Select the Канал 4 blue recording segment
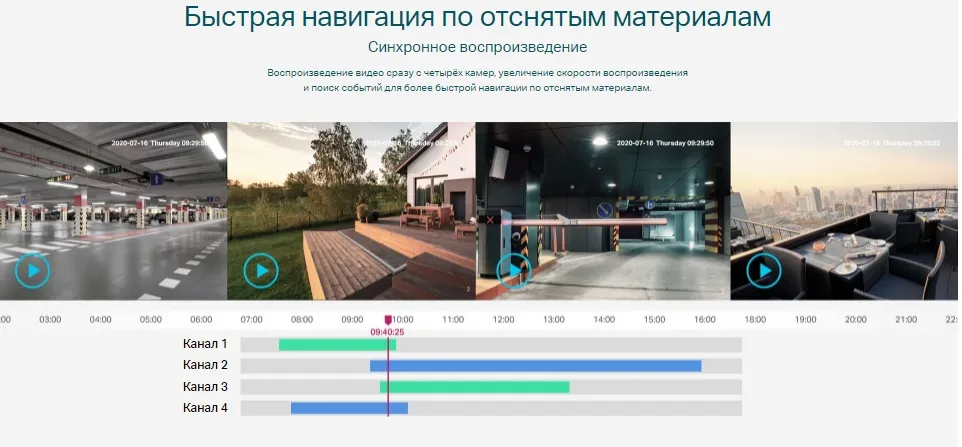This screenshot has width=962, height=447. [x=348, y=408]
